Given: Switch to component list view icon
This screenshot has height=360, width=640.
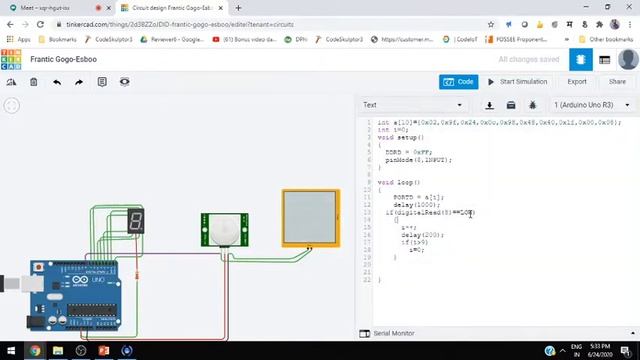Looking at the screenshot, I should pyautogui.click(x=604, y=60).
